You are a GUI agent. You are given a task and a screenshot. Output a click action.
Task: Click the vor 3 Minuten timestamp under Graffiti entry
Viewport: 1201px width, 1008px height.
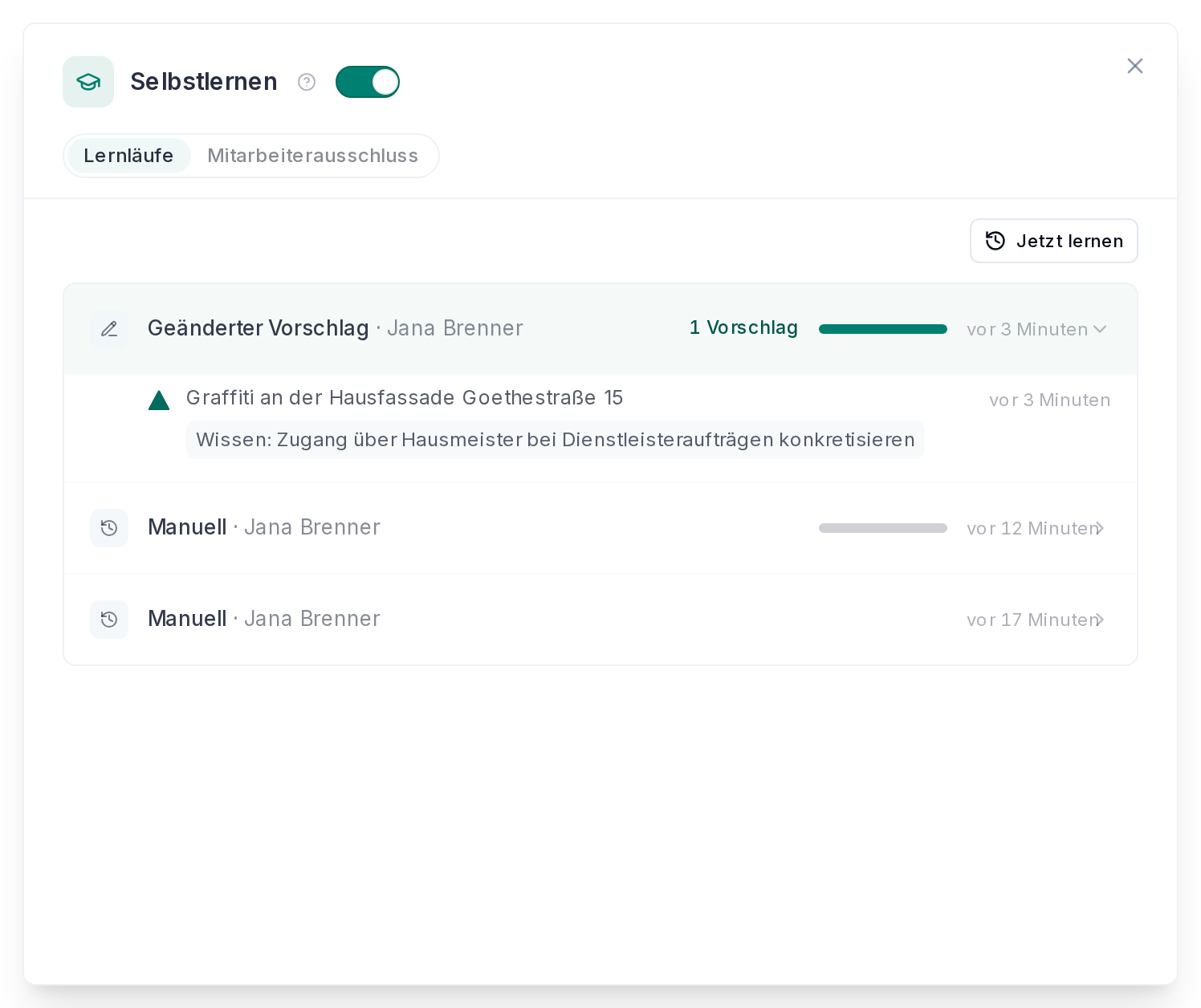point(1049,400)
